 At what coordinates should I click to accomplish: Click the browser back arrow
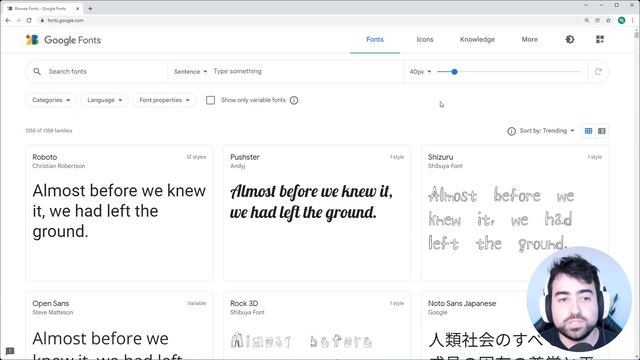(8, 20)
